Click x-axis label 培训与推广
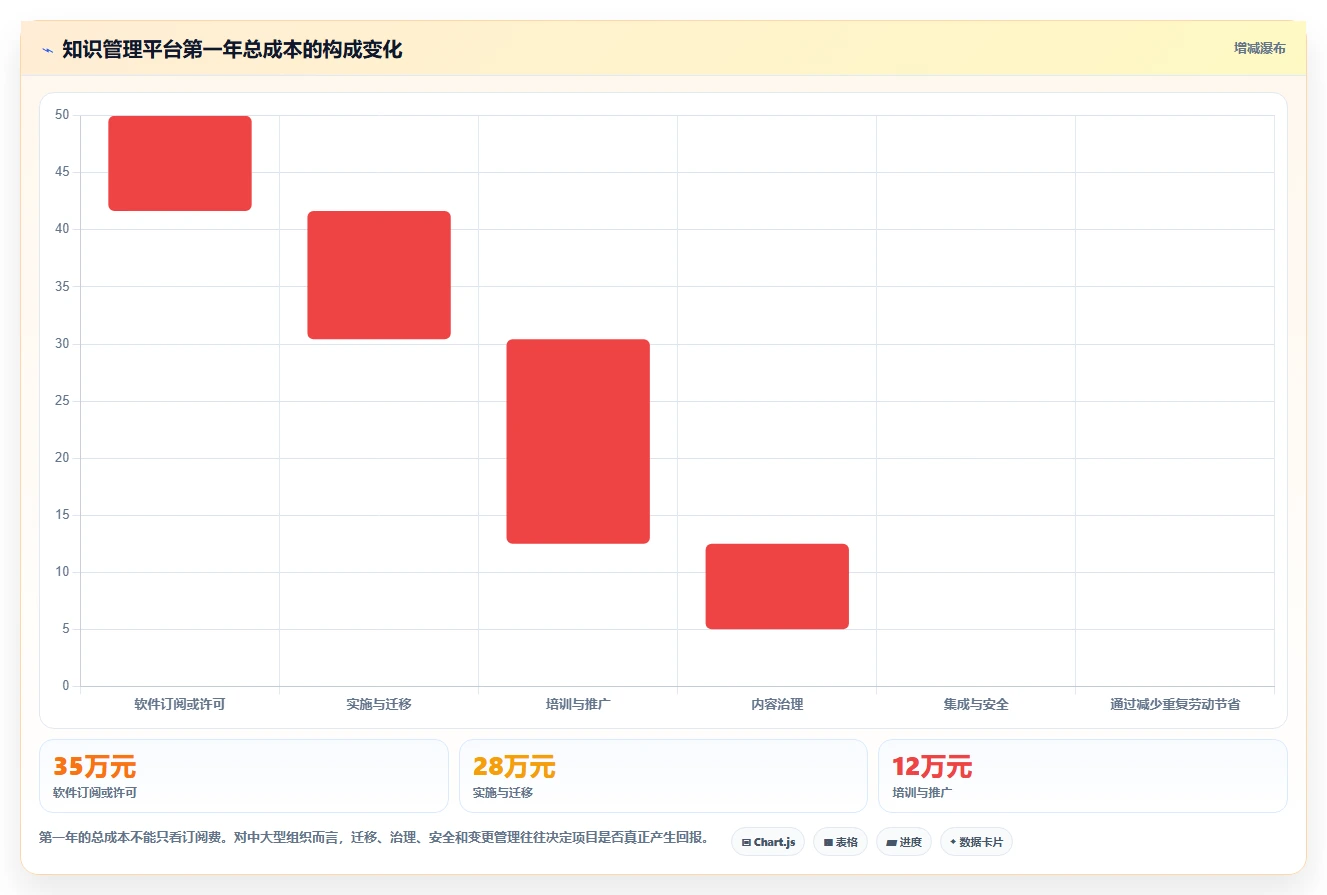The image size is (1327, 895). (578, 704)
